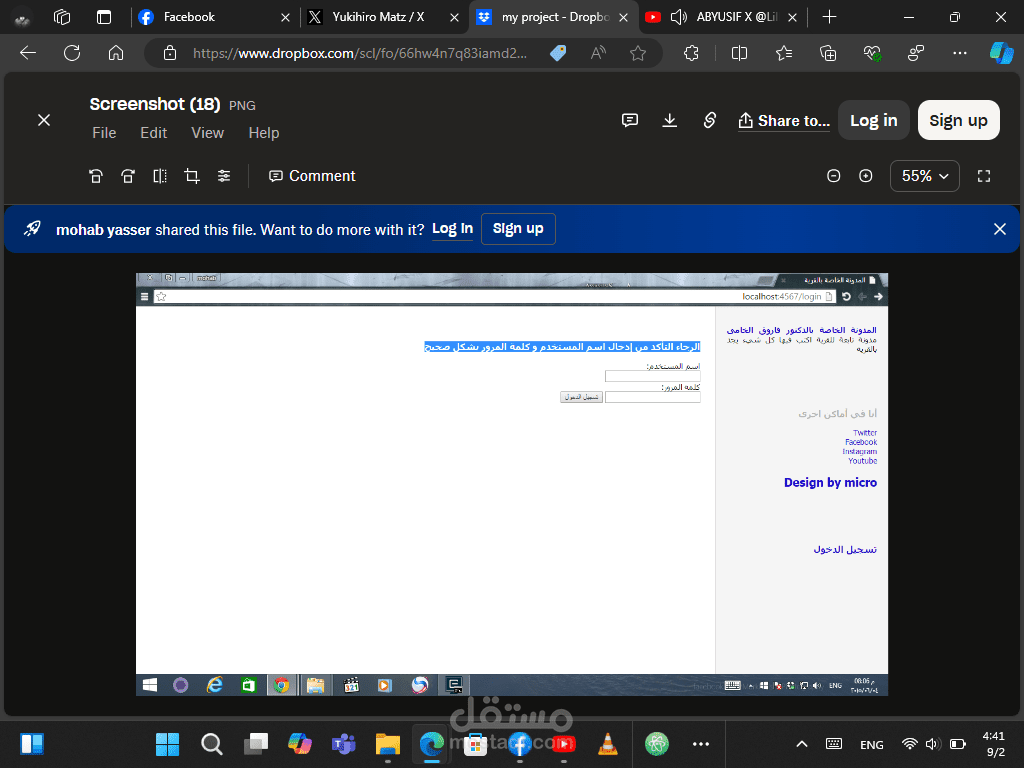
Task: Dismiss the blue shared-file banner
Action: 999,229
